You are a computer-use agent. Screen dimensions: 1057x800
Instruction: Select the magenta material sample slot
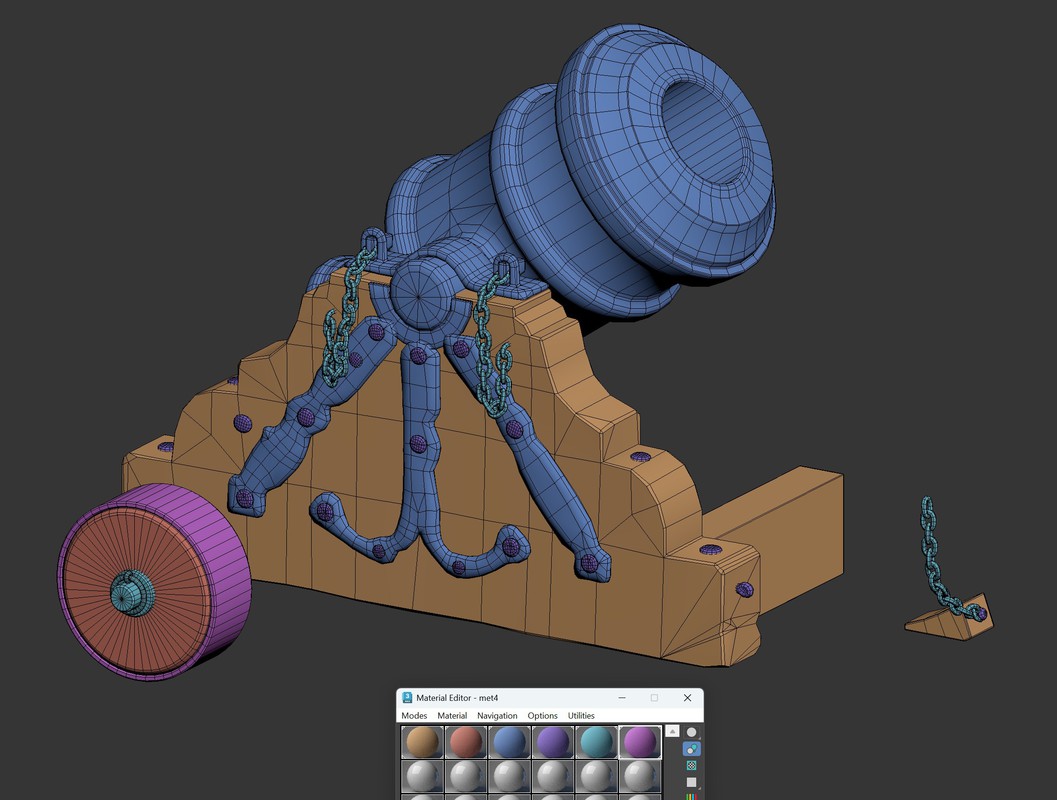[640, 741]
